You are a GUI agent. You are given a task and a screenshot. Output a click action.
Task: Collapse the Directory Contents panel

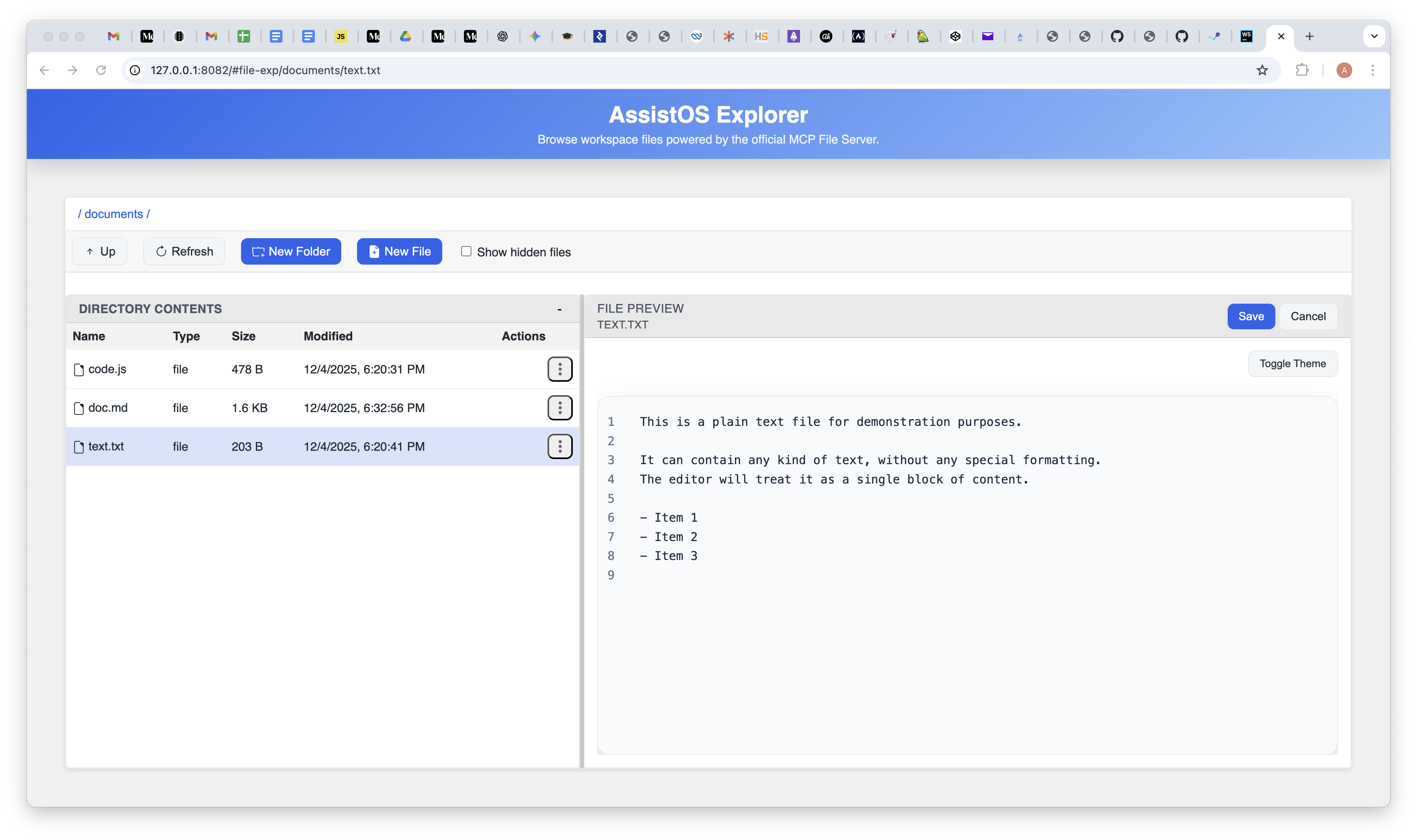pos(559,309)
